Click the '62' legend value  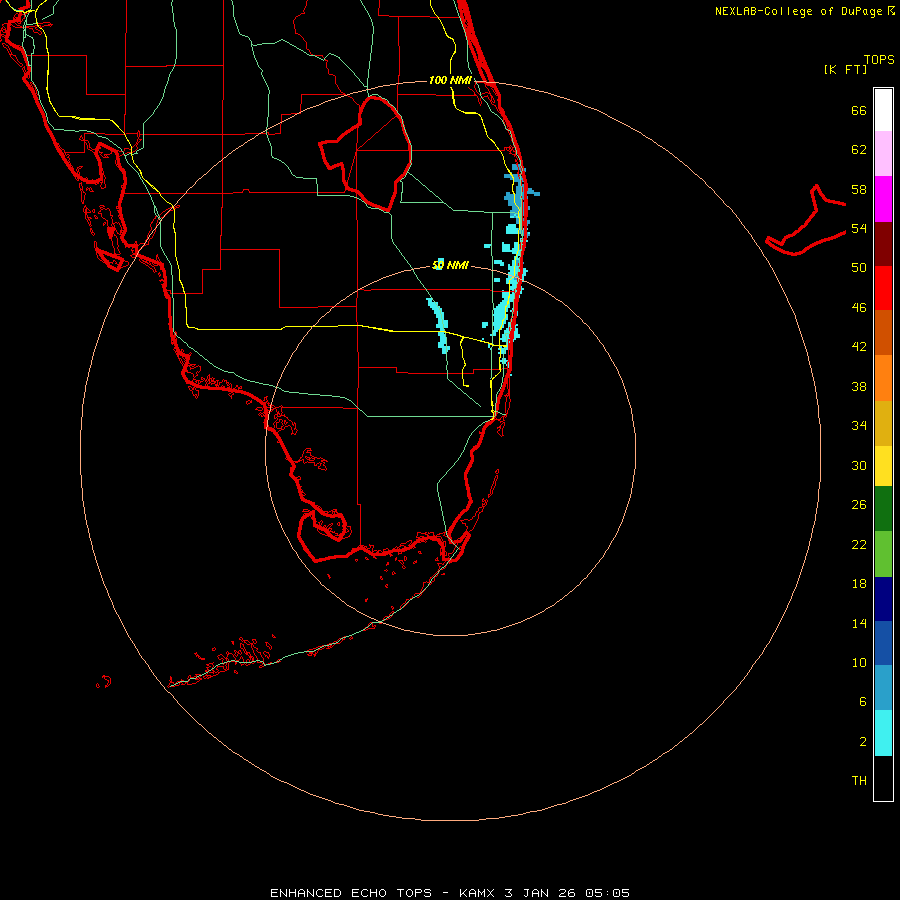pyautogui.click(x=859, y=150)
